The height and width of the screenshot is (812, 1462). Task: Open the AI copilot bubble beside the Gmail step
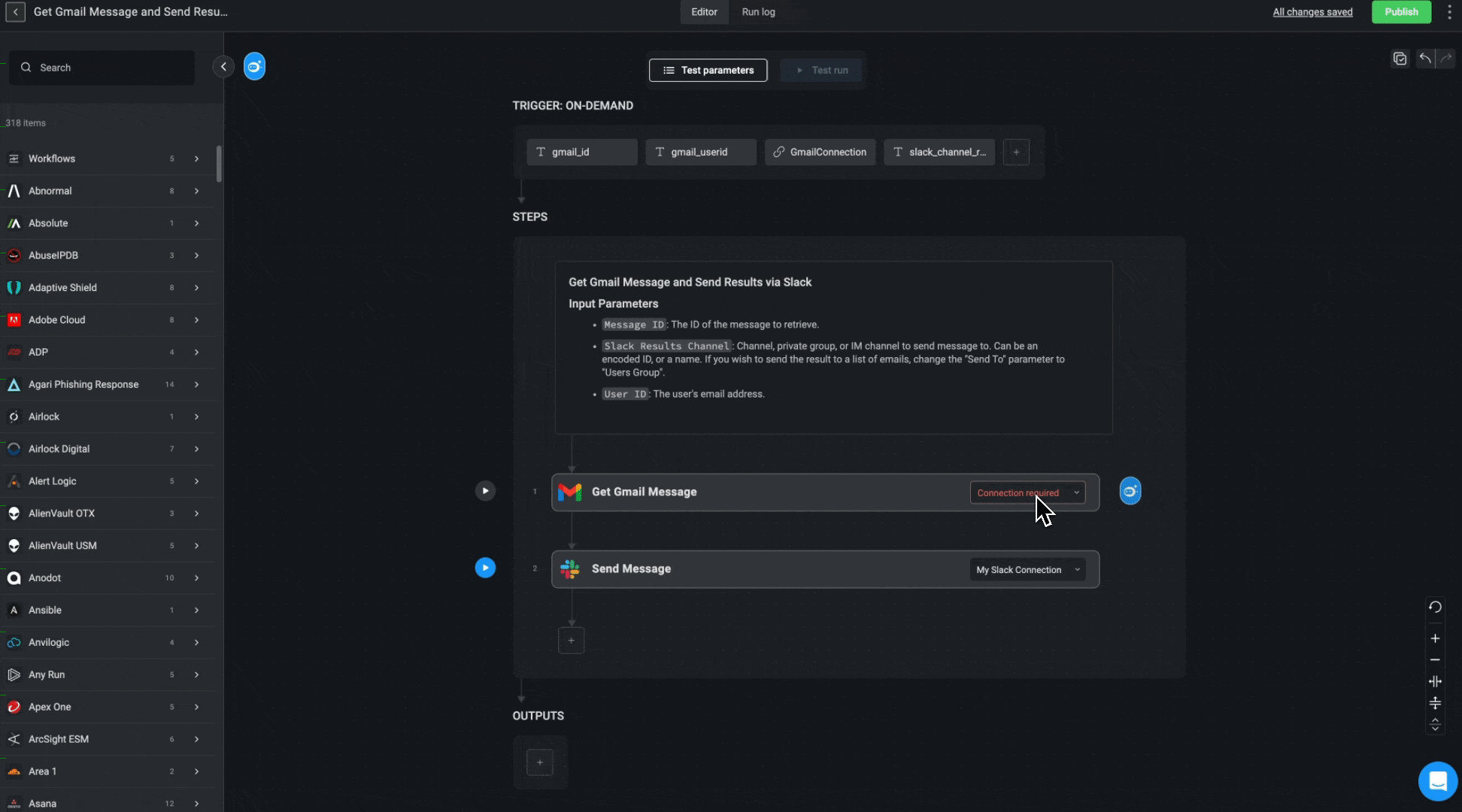pos(1130,491)
